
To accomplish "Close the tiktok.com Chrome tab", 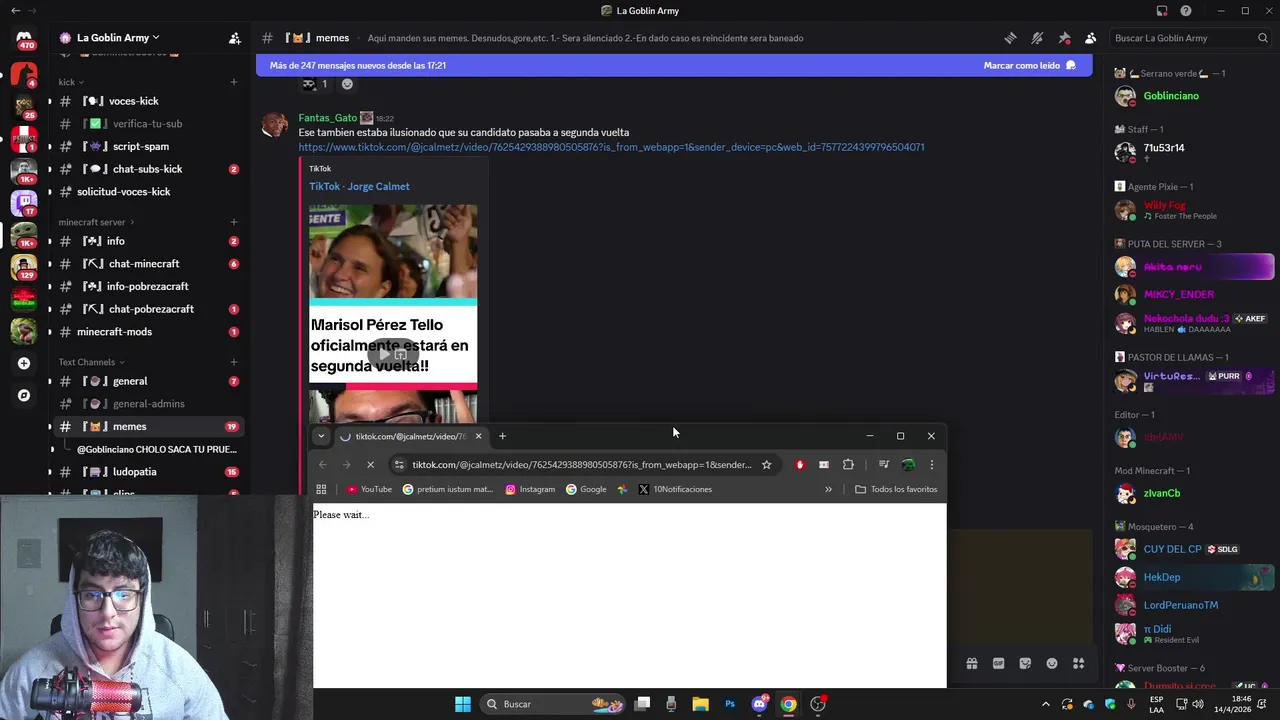I will tap(478, 436).
